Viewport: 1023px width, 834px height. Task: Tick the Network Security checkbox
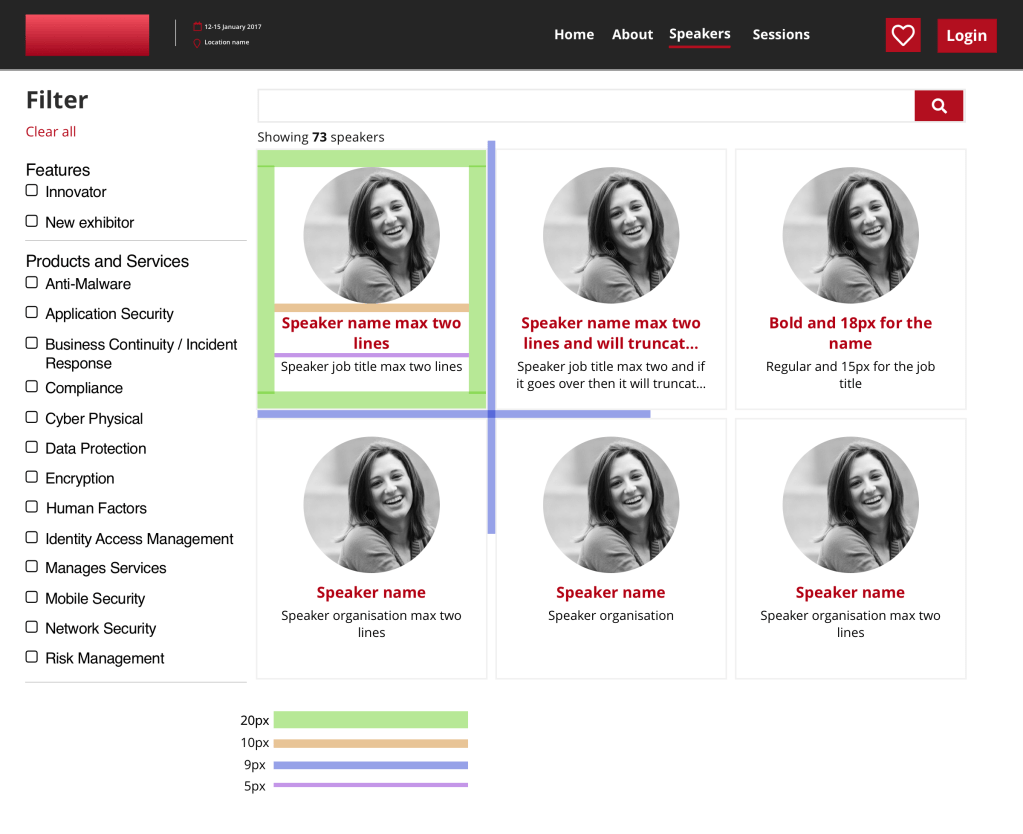pyautogui.click(x=32, y=627)
